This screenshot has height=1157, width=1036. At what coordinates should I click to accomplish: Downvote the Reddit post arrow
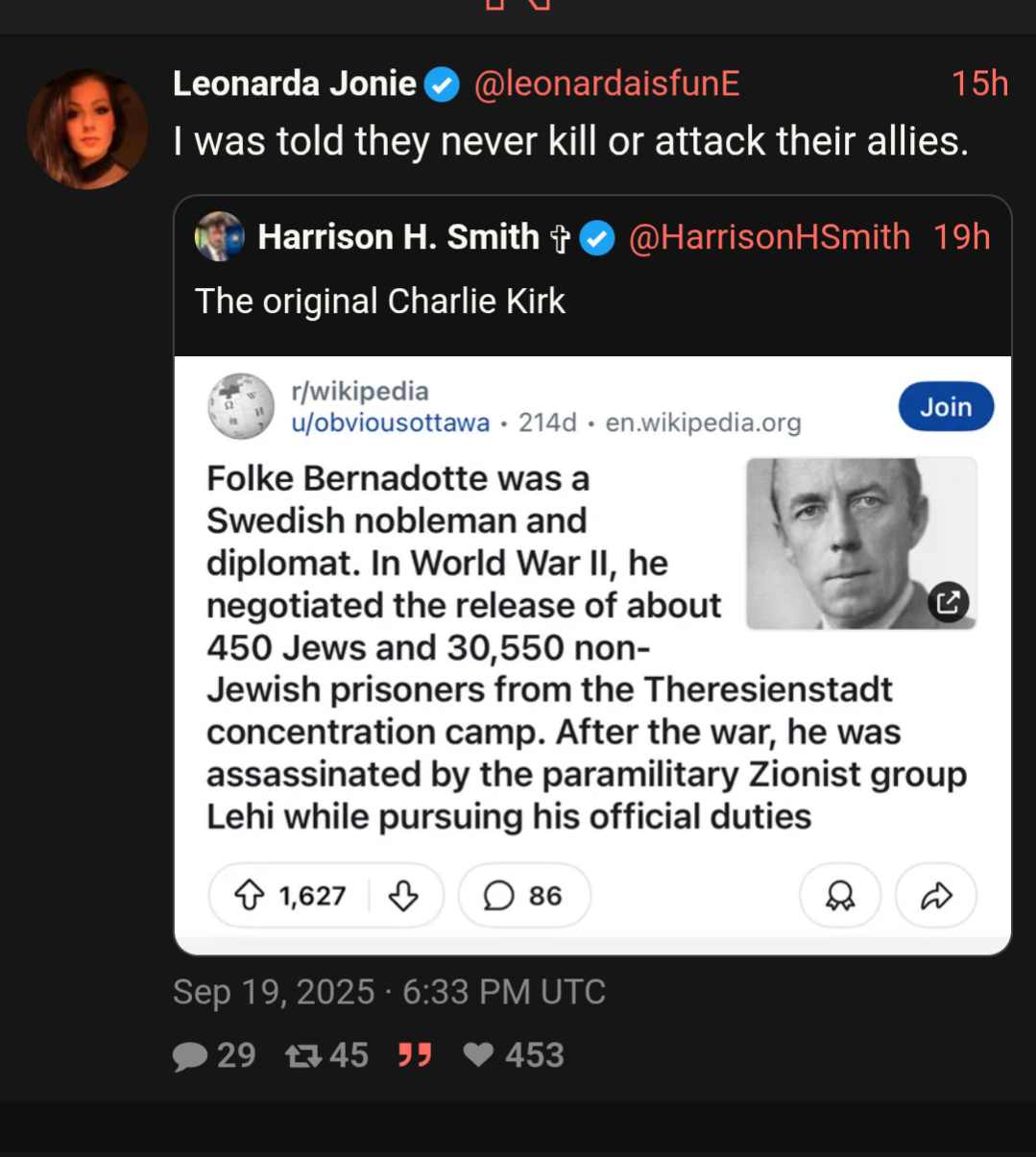[x=403, y=896]
